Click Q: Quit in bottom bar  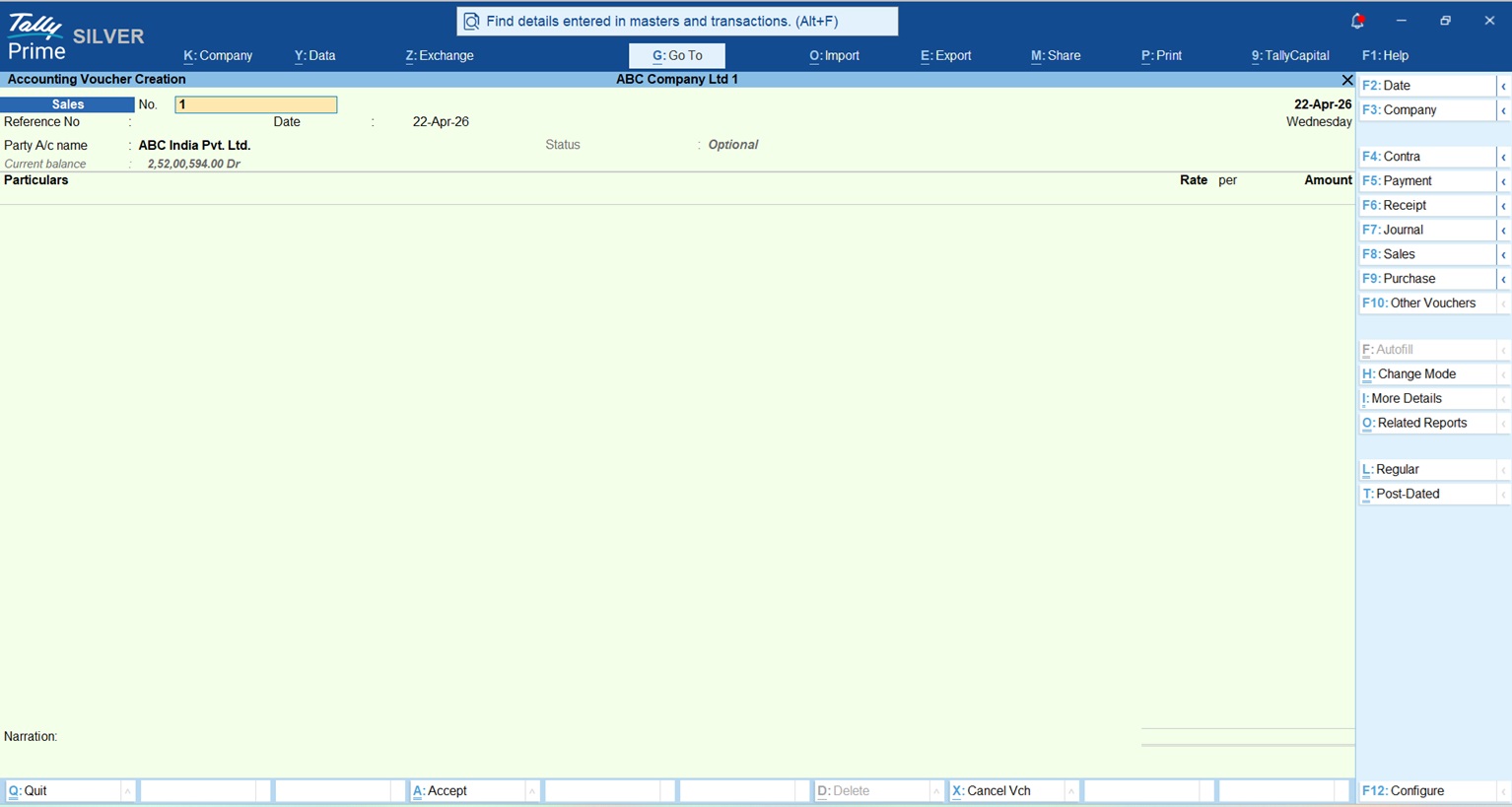click(x=62, y=791)
